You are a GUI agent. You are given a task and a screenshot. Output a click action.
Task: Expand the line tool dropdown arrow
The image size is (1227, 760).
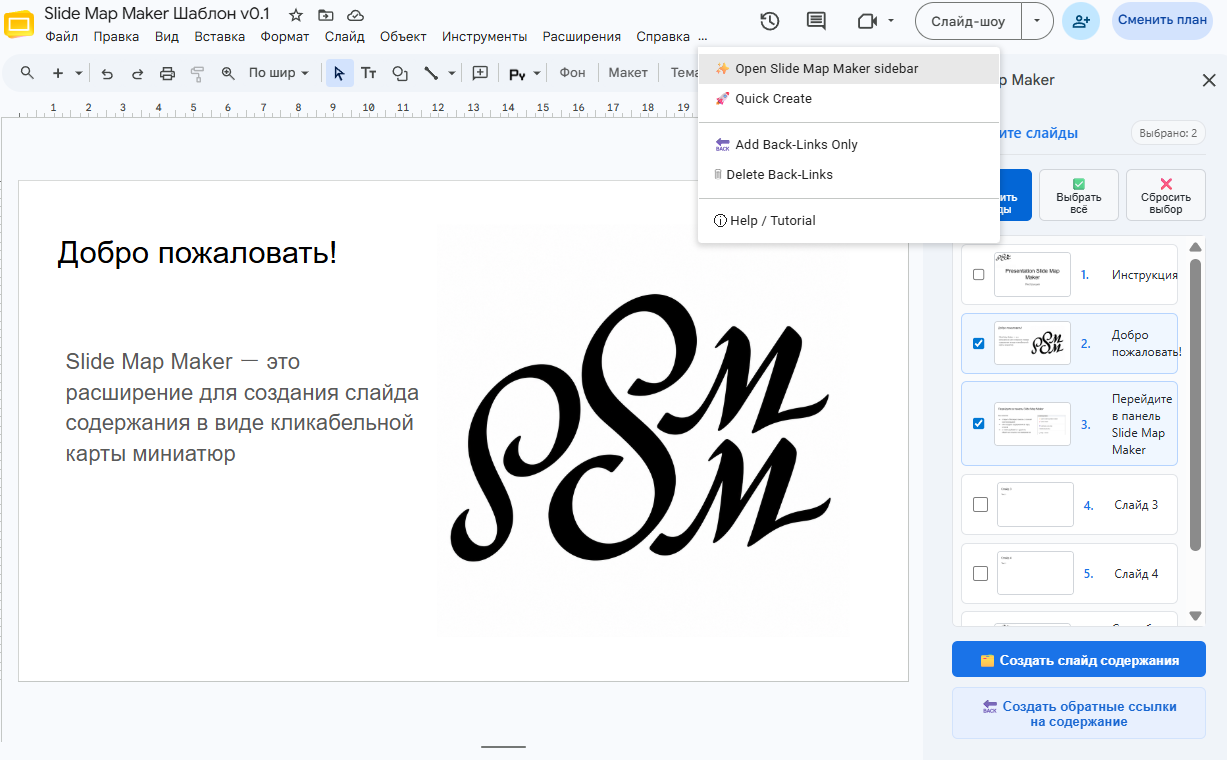pos(452,73)
